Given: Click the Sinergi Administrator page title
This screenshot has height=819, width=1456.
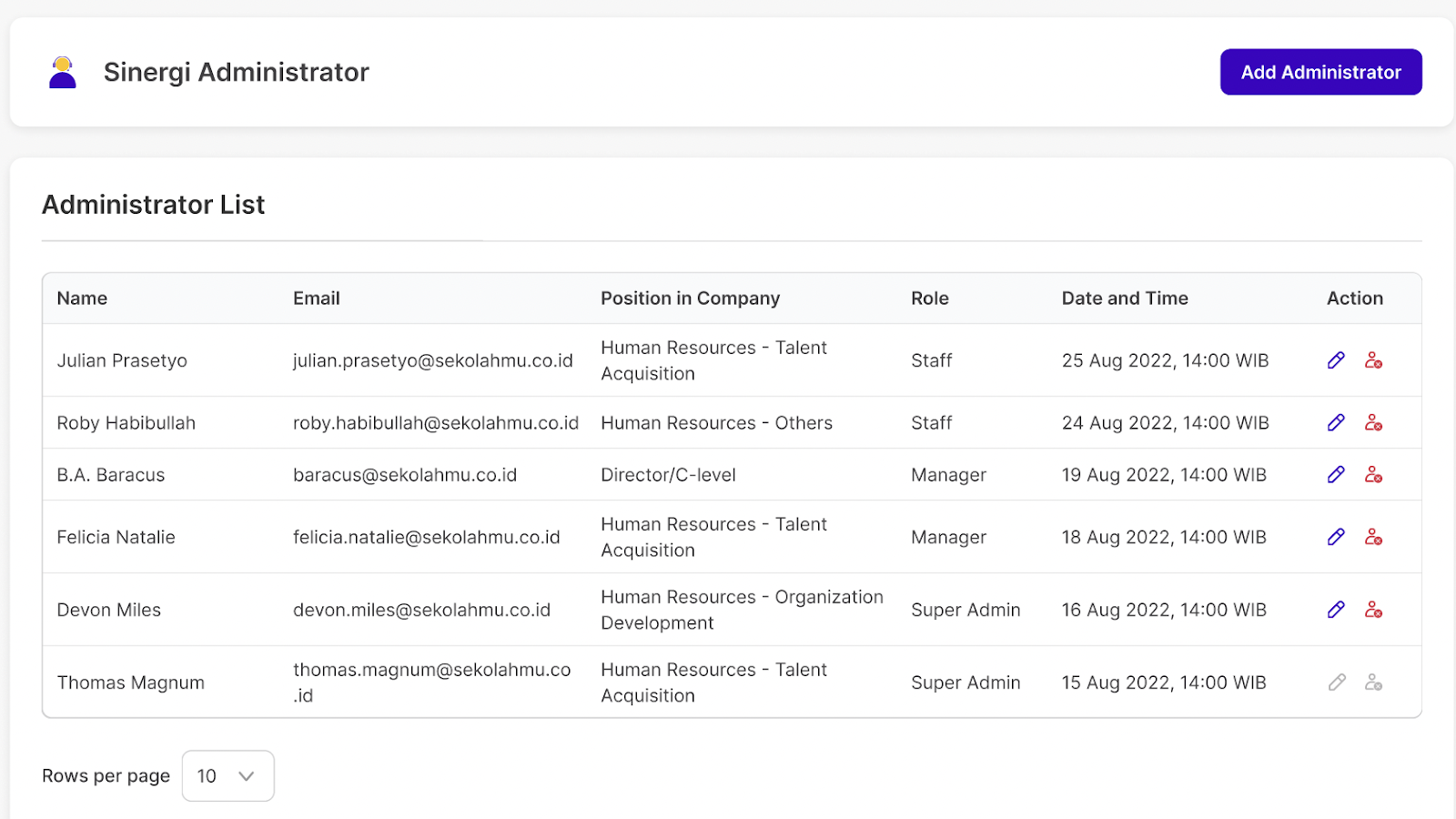Looking at the screenshot, I should pos(237,72).
